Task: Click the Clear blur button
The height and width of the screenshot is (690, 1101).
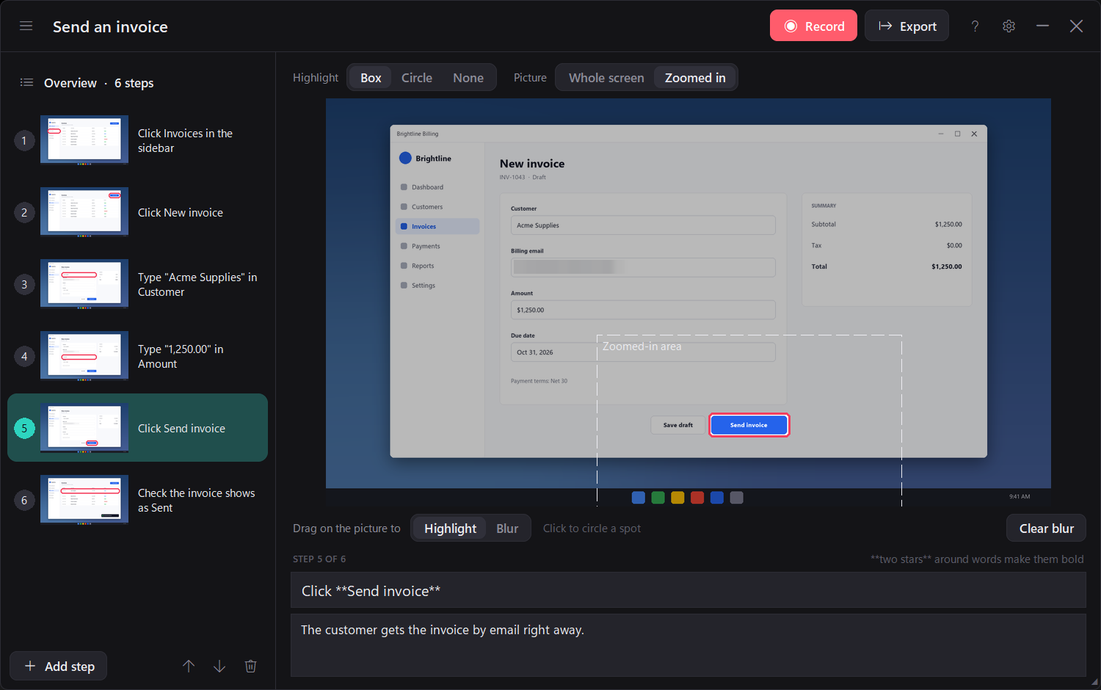Action: (1046, 529)
